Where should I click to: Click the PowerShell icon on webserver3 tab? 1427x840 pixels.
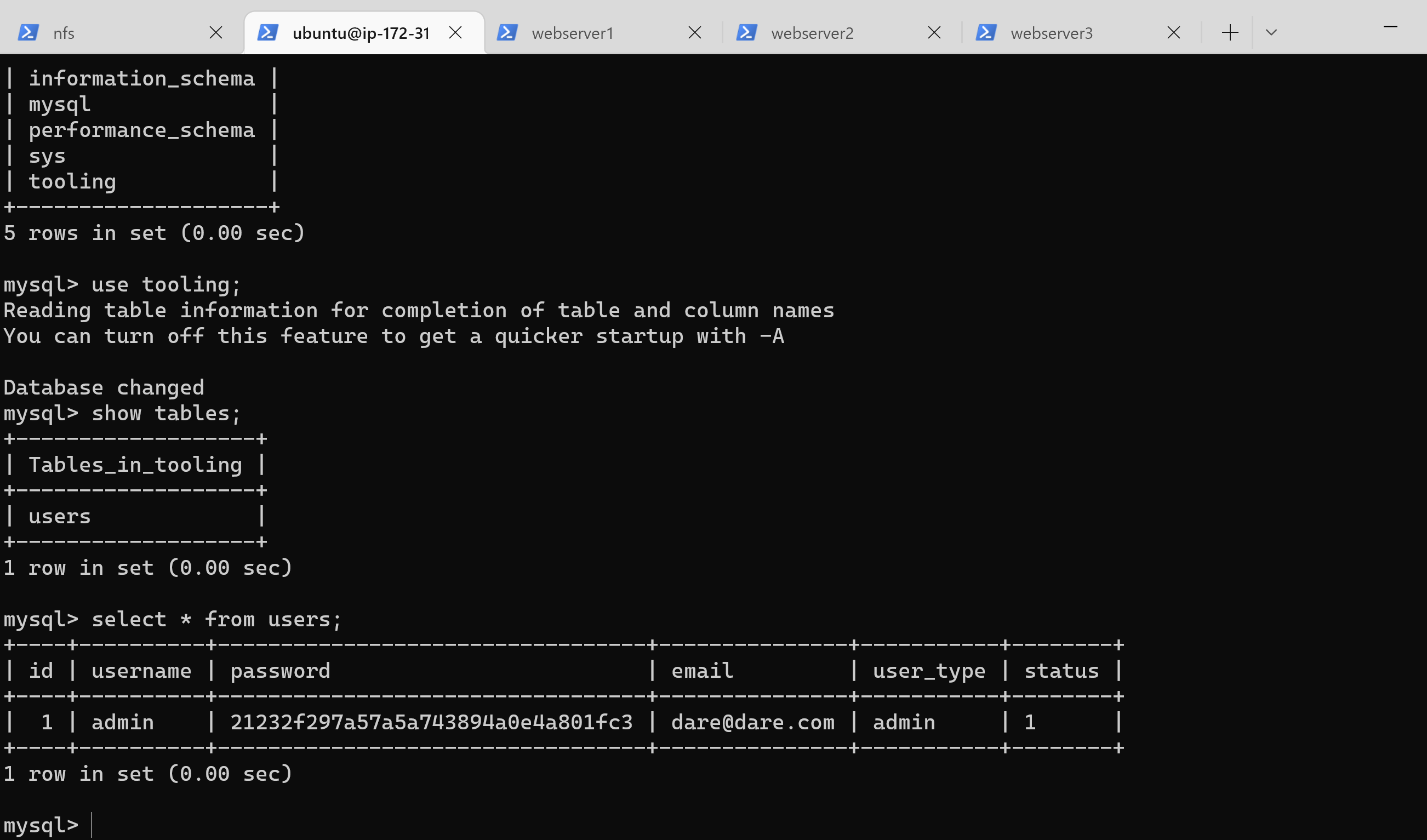point(986,33)
